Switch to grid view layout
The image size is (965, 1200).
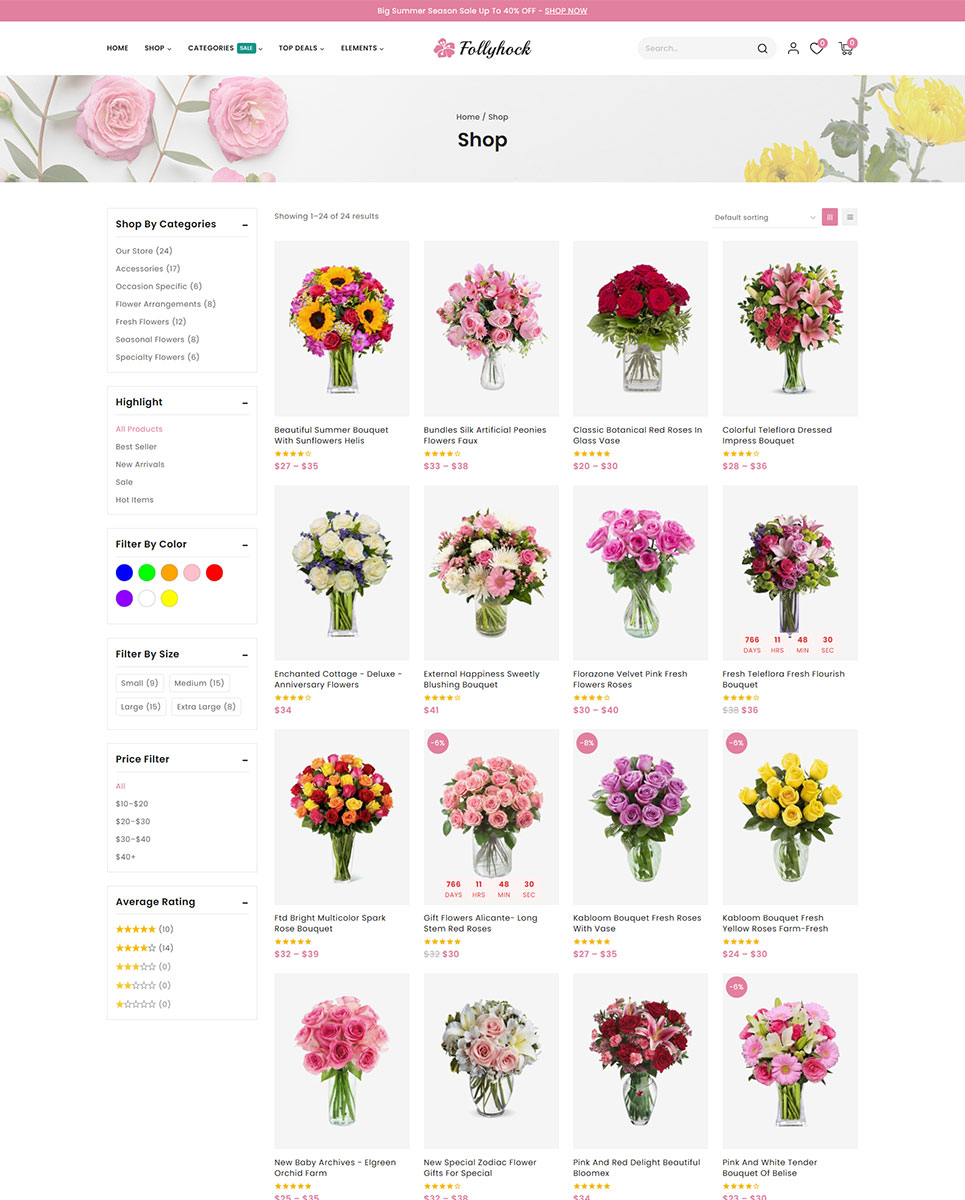829,217
